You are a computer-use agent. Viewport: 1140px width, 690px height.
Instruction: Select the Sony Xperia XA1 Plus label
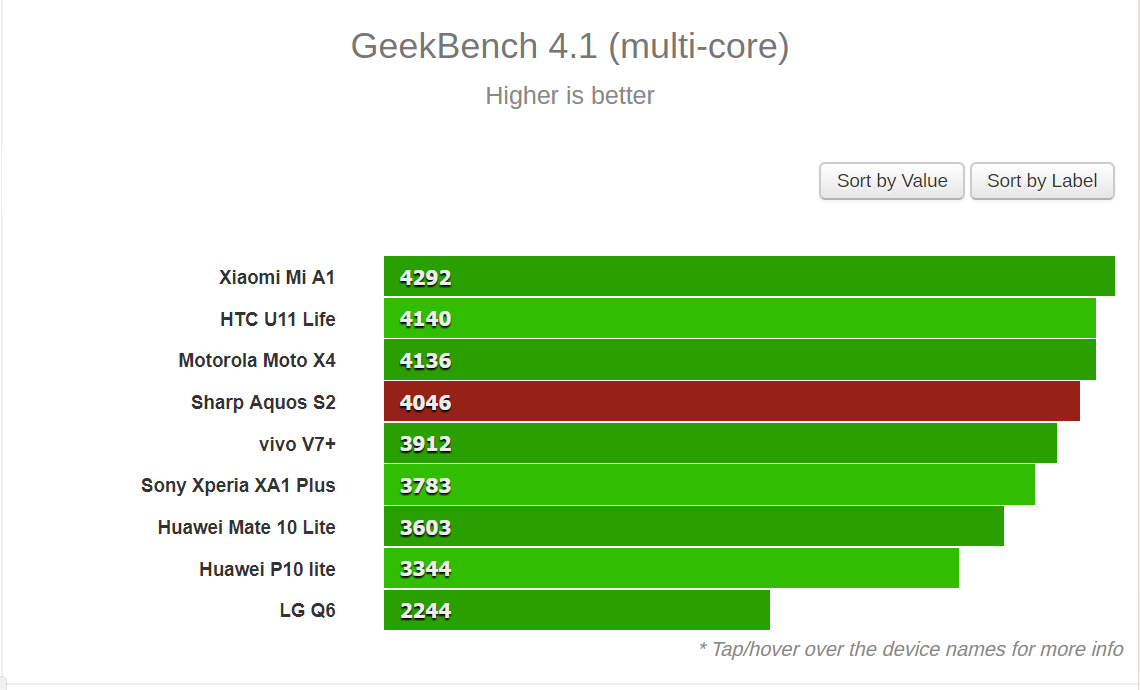tap(238, 485)
